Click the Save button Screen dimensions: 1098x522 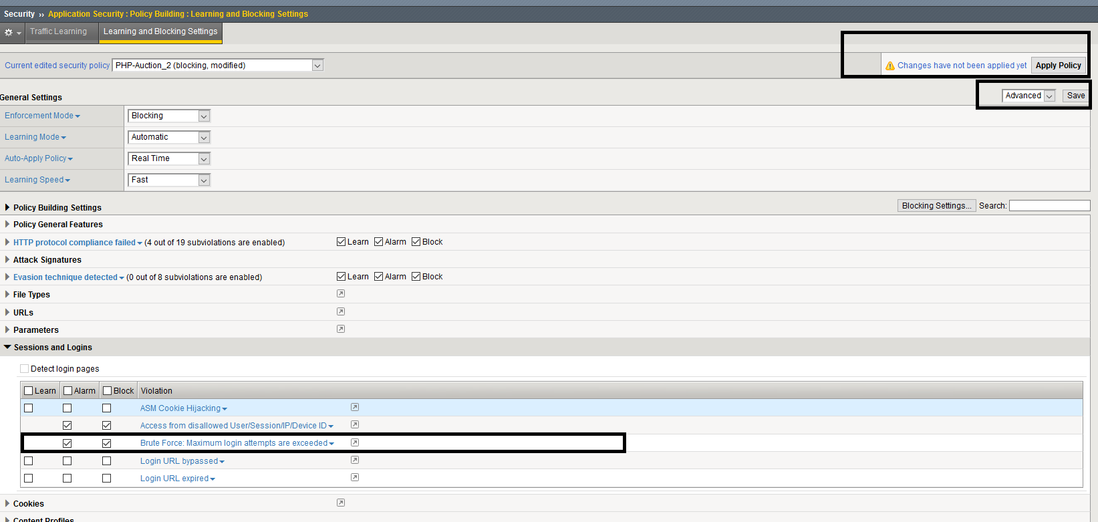coord(1076,96)
